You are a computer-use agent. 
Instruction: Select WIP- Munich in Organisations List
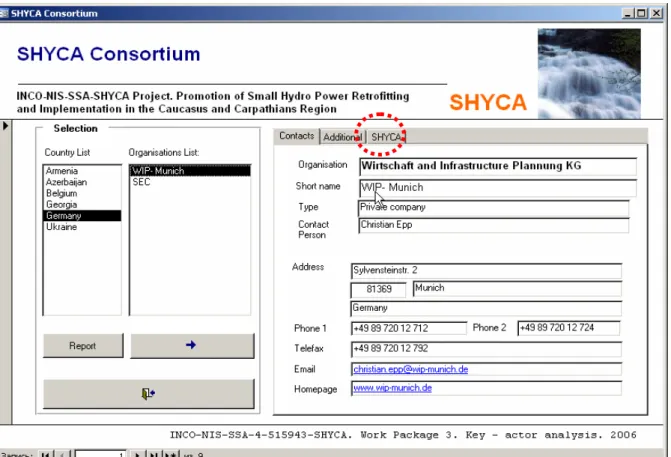pyautogui.click(x=190, y=171)
